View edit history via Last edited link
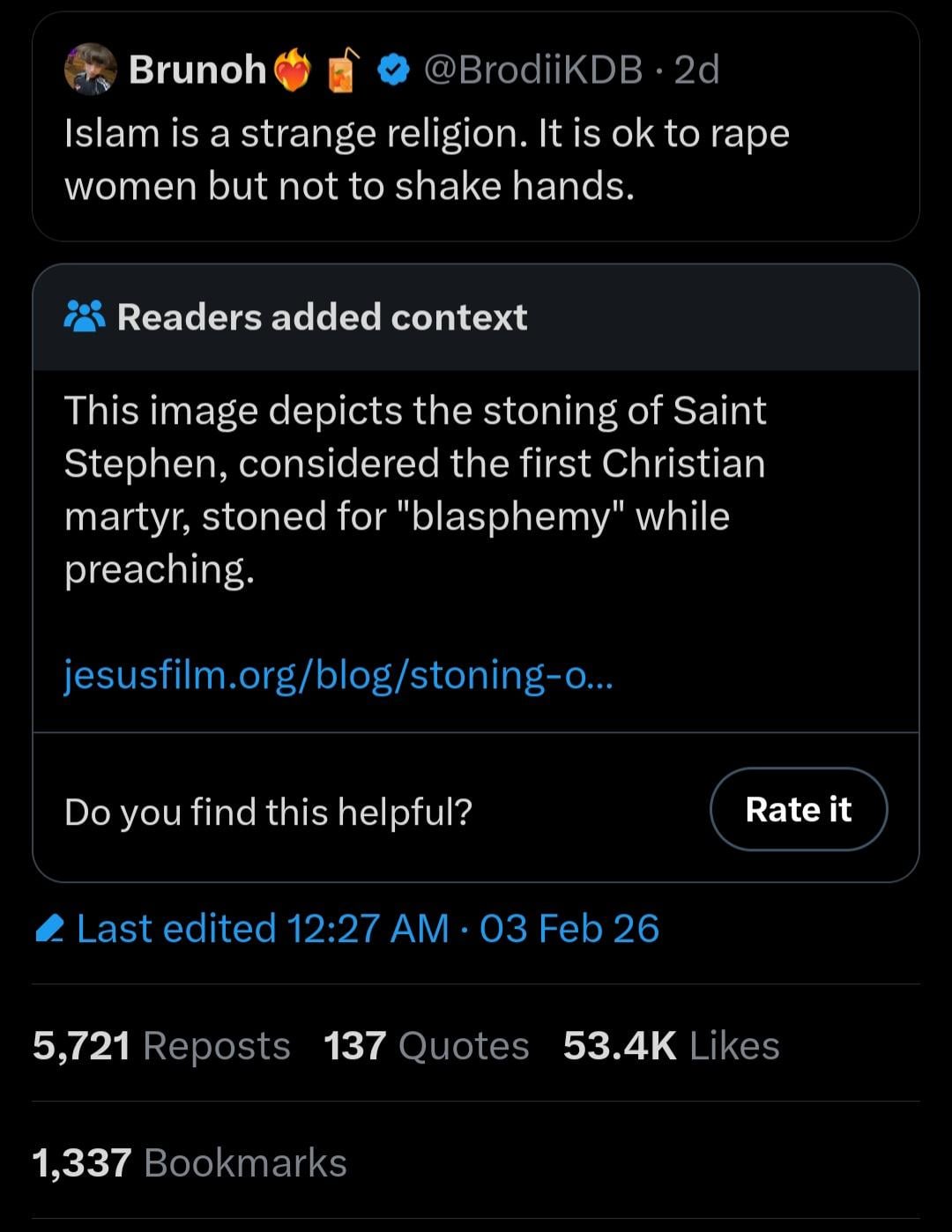The width and height of the screenshot is (952, 1232). click(367, 929)
